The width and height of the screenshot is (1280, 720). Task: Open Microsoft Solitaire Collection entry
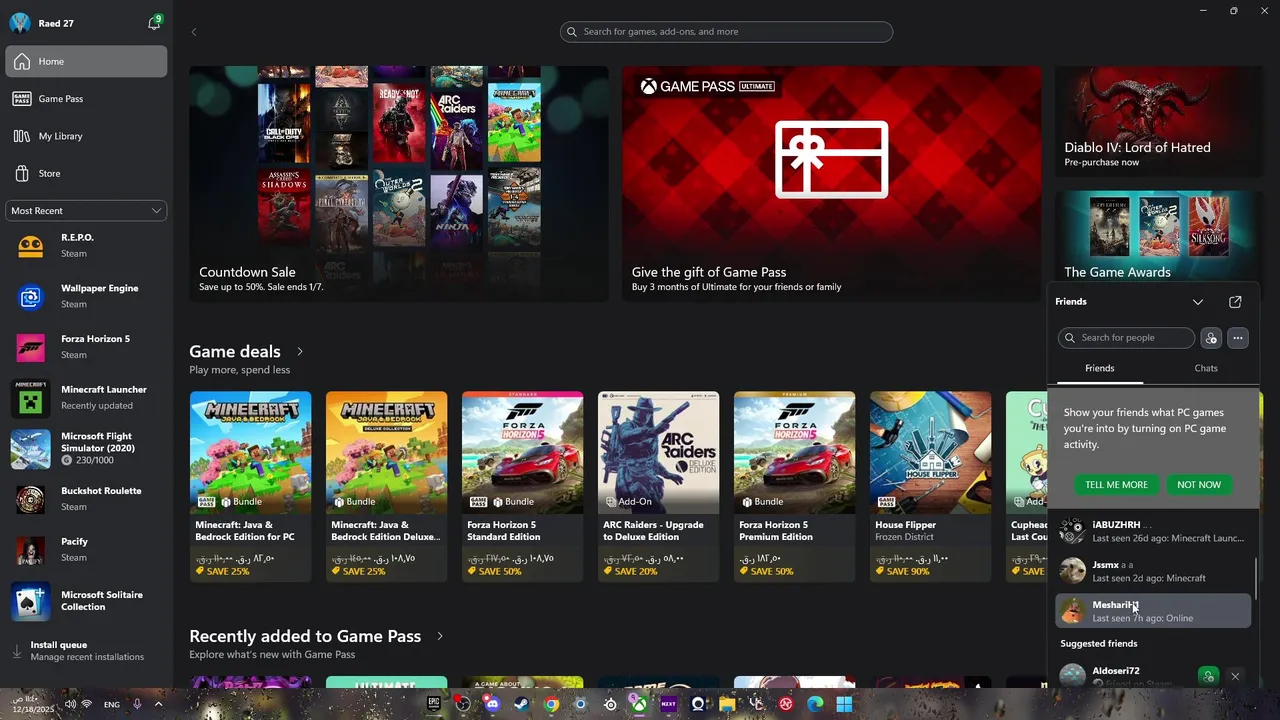pyautogui.click(x=86, y=601)
